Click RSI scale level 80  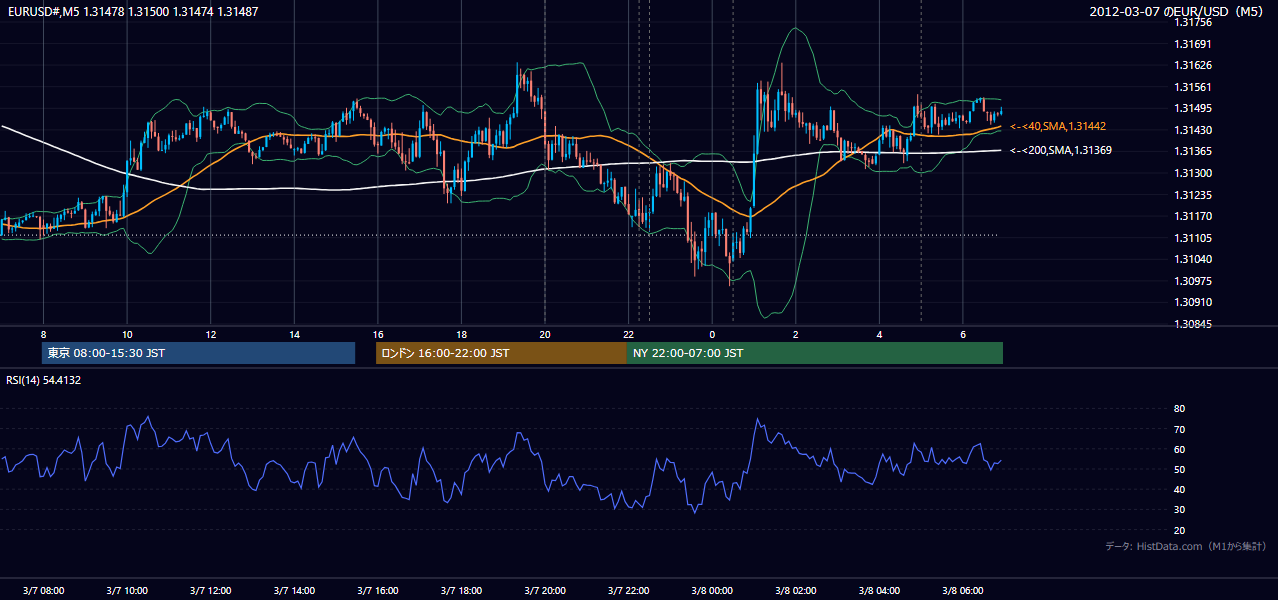[1179, 409]
